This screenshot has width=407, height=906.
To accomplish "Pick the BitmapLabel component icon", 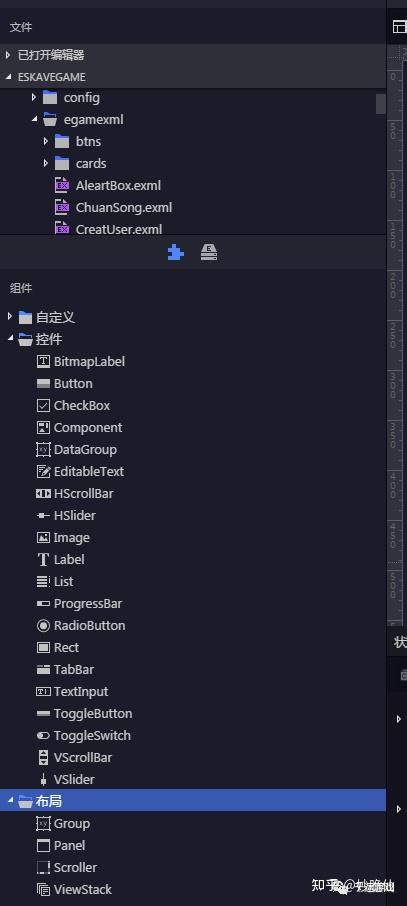I will [x=43, y=362].
